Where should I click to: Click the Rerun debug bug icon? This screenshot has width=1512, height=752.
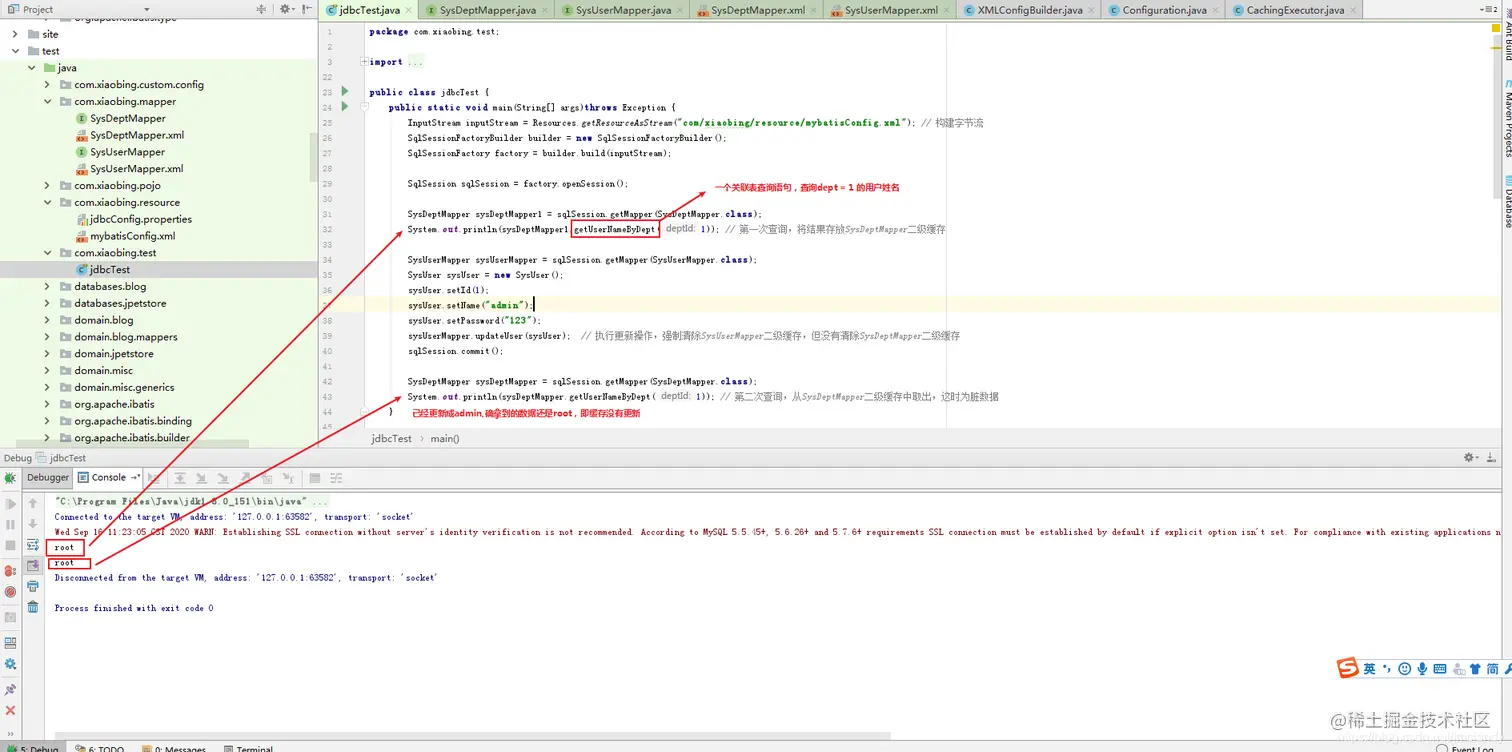pyautogui.click(x=10, y=478)
